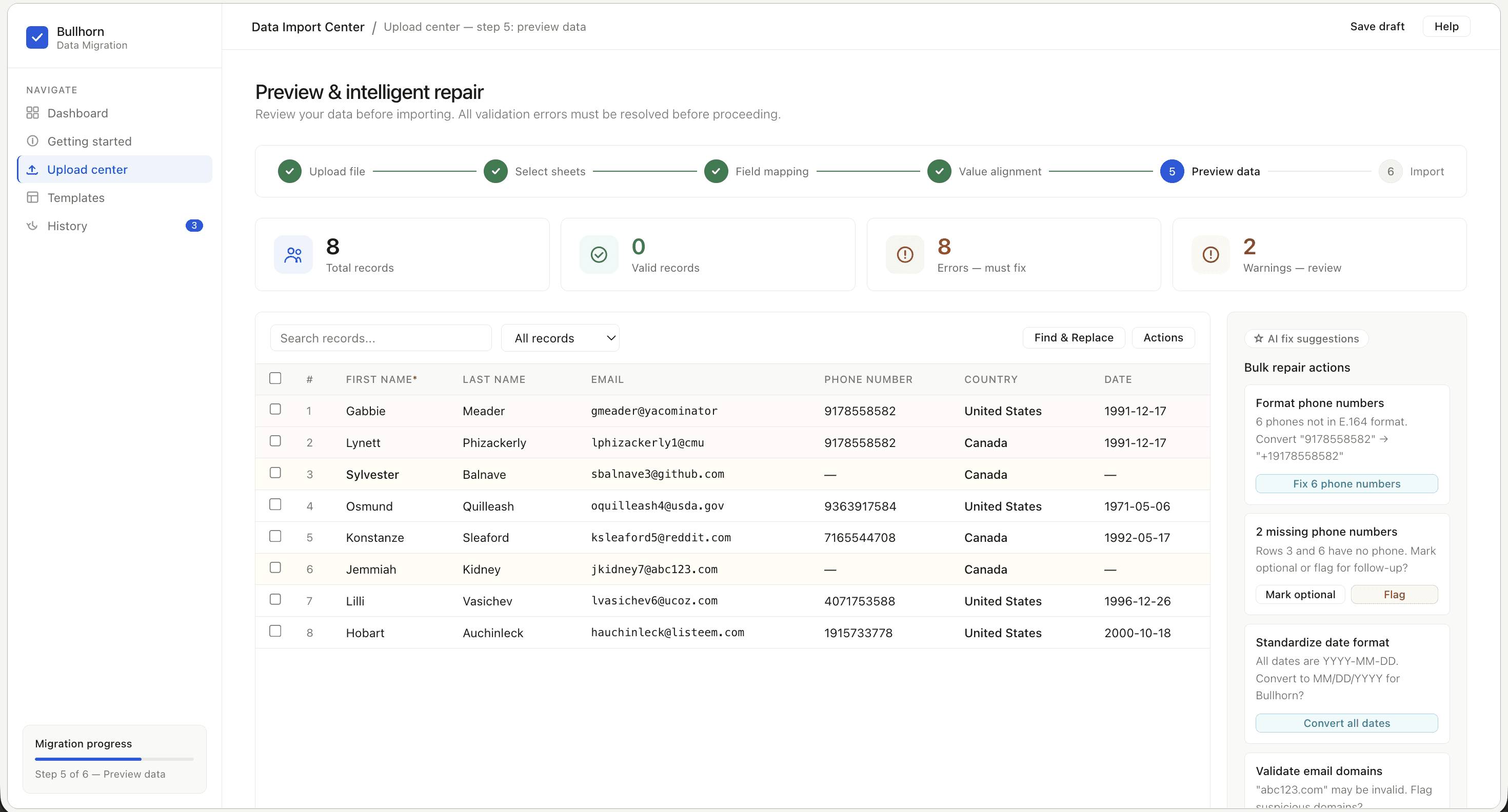The height and width of the screenshot is (812, 1508).
Task: Click the Validate email domains card title
Action: coord(1318,771)
